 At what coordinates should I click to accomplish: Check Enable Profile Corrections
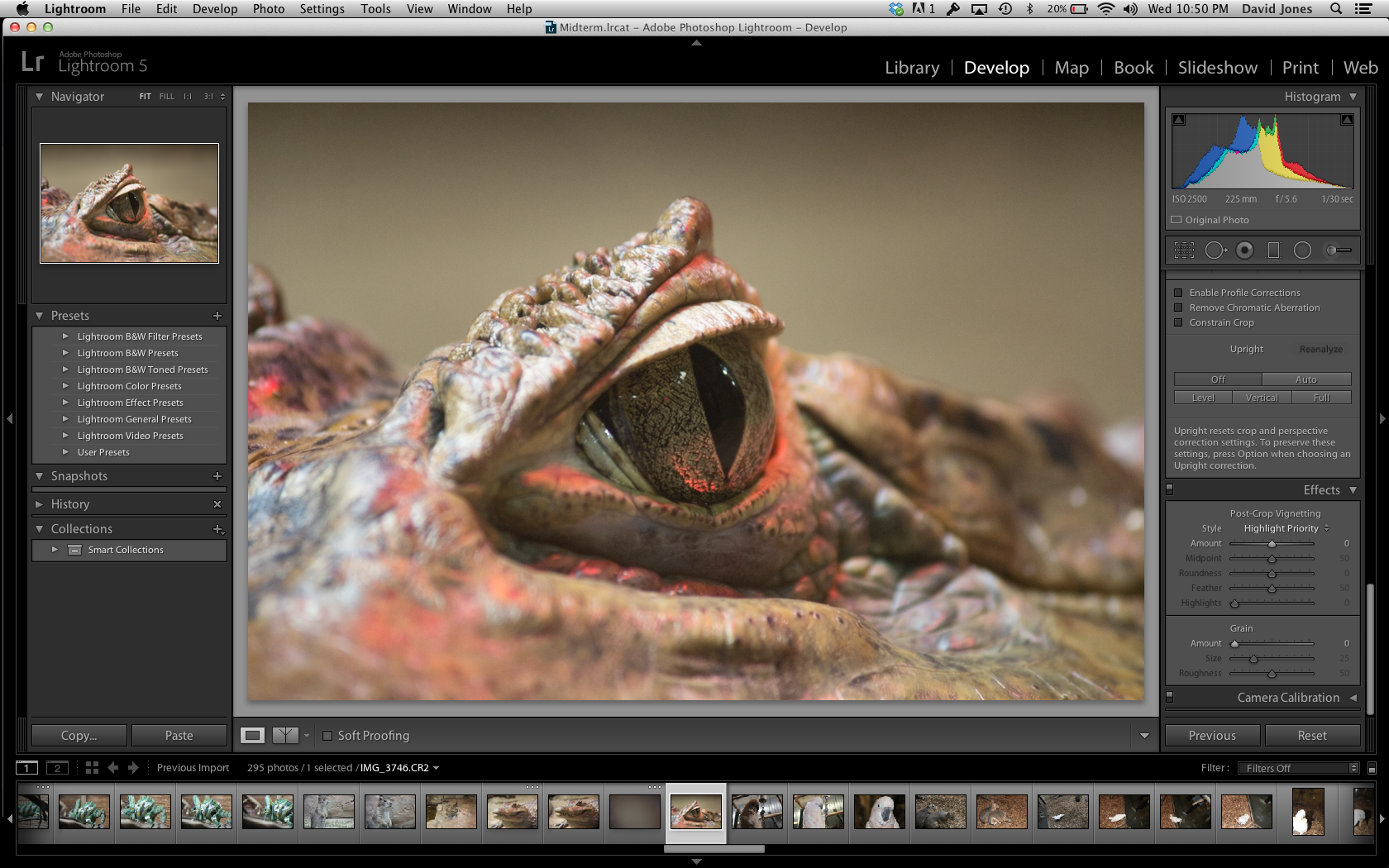click(x=1178, y=293)
